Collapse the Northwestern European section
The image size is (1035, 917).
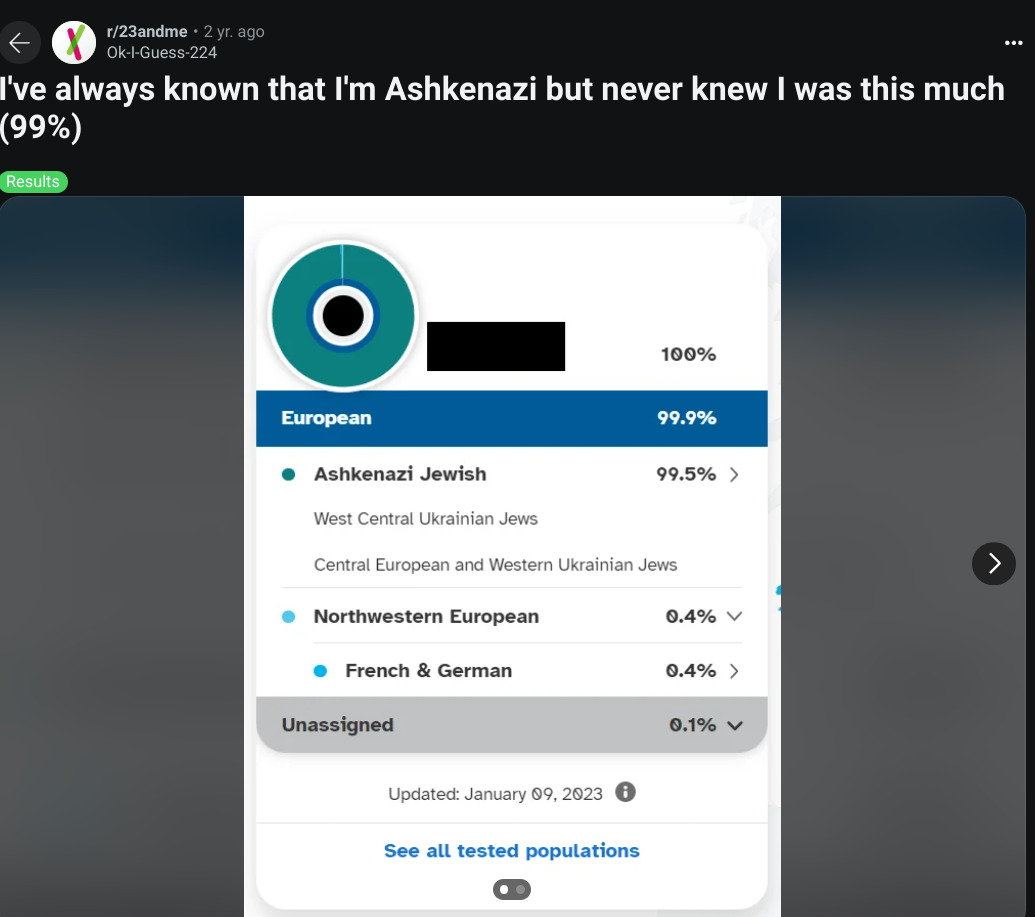pyautogui.click(x=734, y=617)
